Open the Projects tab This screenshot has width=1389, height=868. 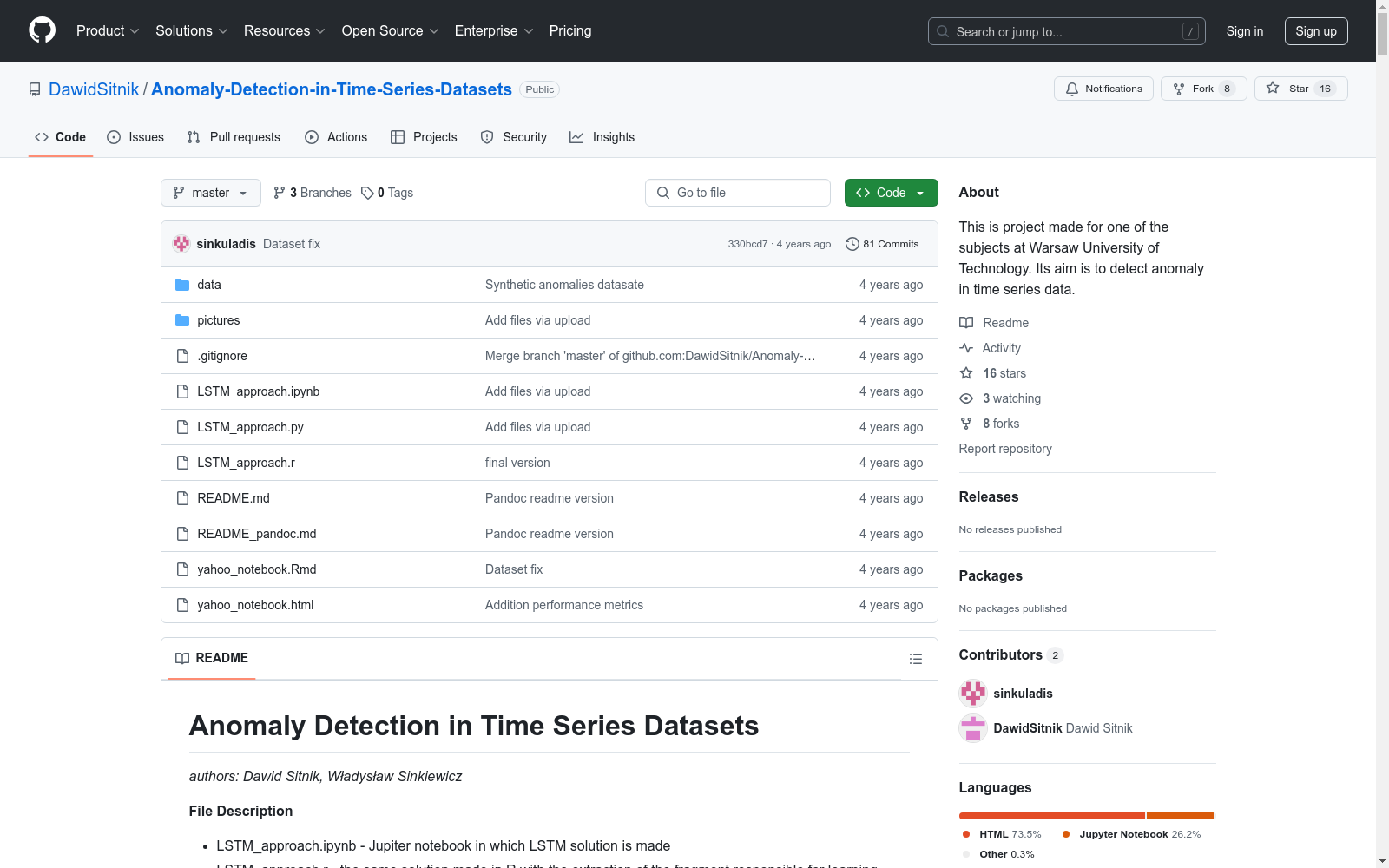tap(425, 137)
